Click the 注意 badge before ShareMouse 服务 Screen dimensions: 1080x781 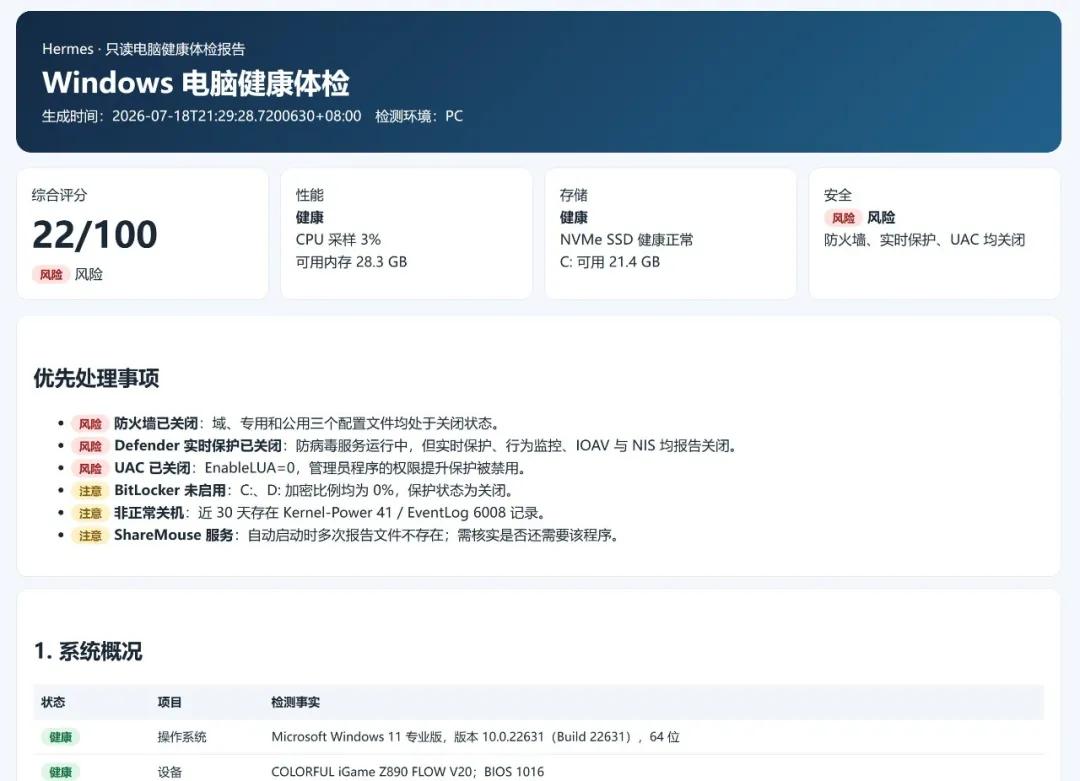[90, 536]
